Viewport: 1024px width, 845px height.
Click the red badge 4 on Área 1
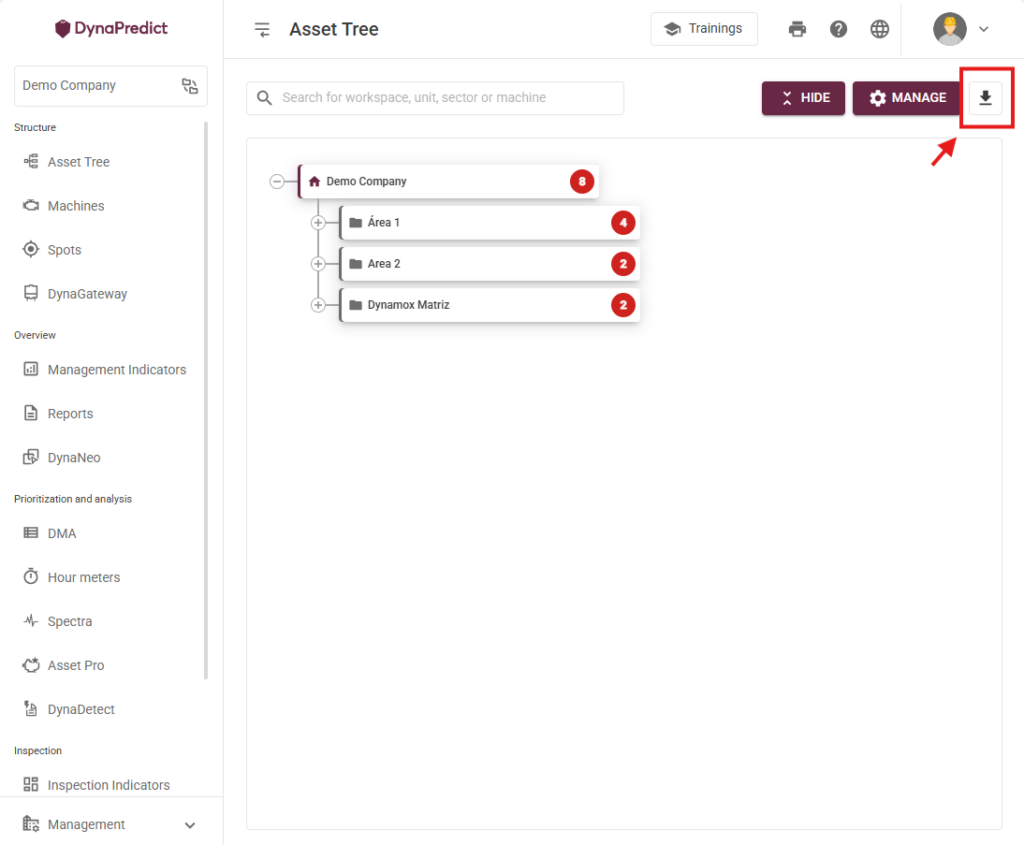point(623,223)
